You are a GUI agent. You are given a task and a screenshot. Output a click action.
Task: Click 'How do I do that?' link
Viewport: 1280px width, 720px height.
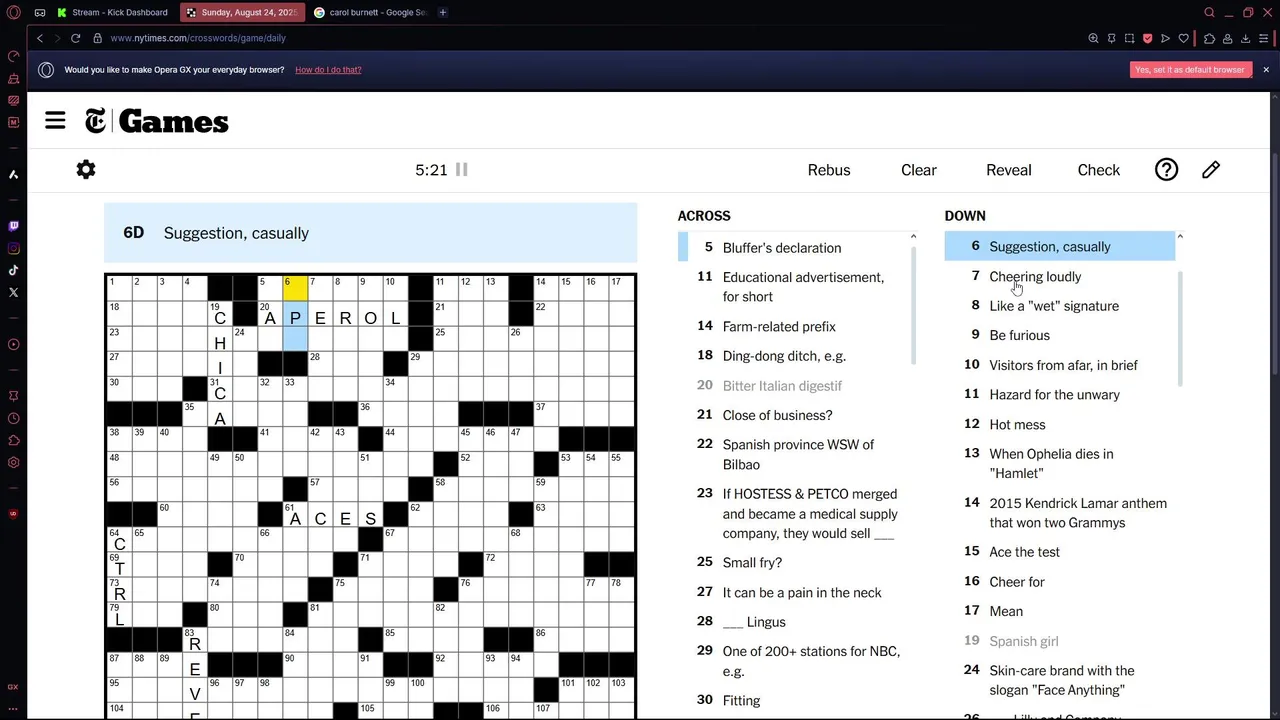(328, 70)
